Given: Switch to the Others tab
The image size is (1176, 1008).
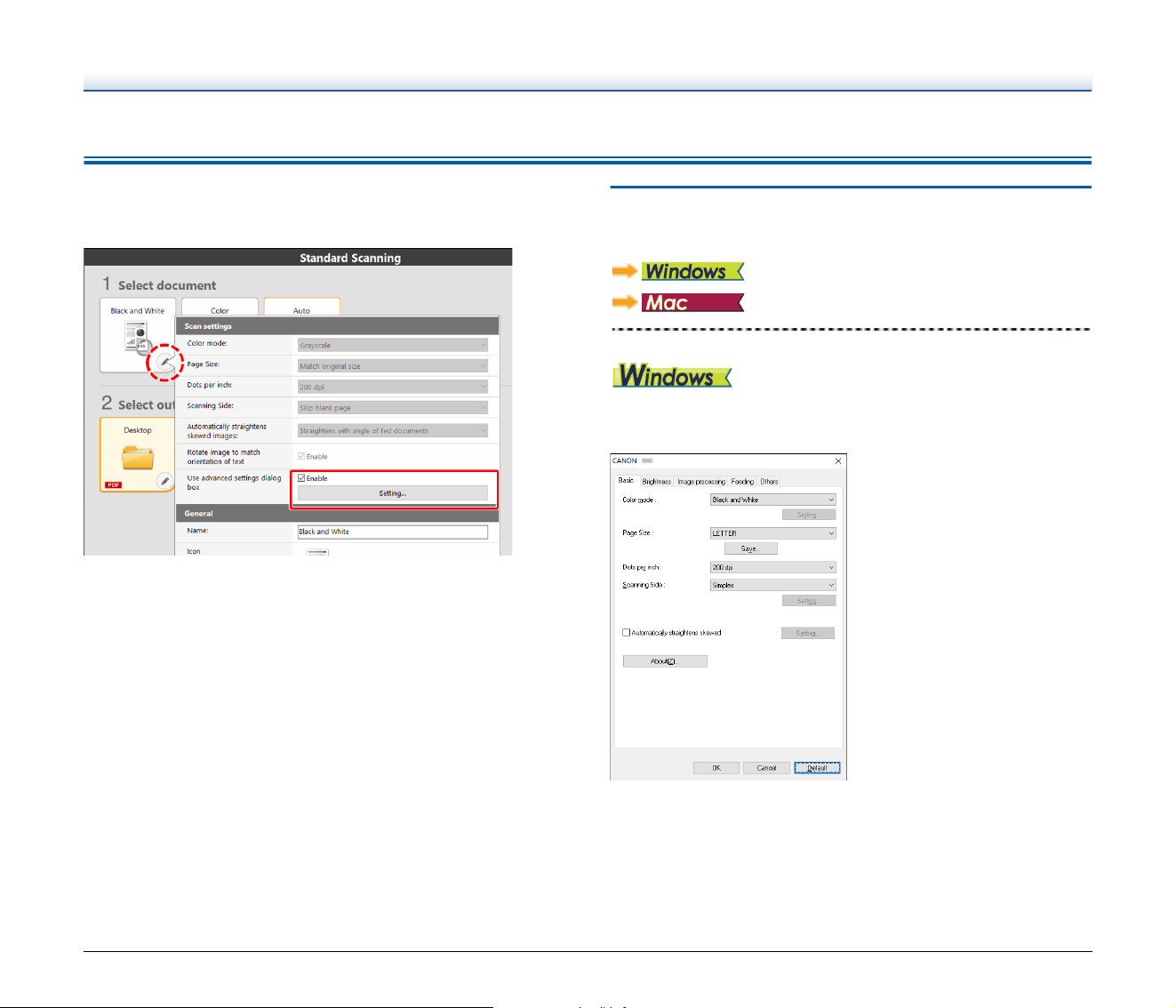Looking at the screenshot, I should (x=769, y=482).
